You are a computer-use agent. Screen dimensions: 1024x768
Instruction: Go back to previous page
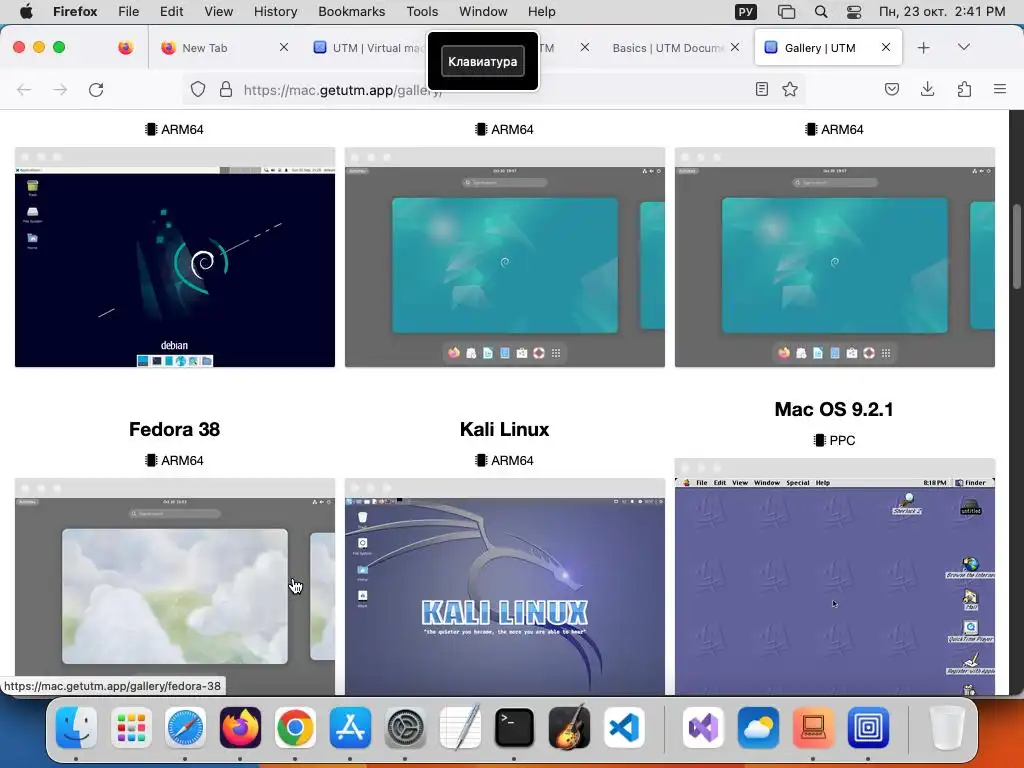coord(24,89)
